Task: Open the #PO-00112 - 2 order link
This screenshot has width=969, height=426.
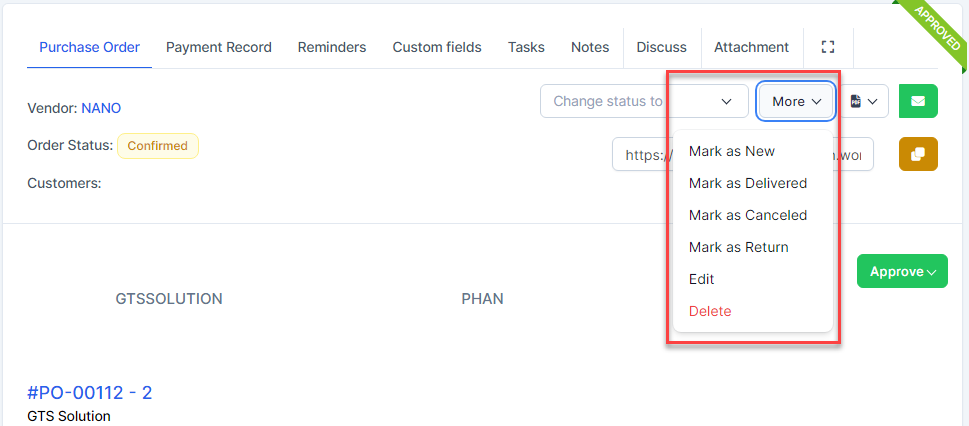Action: click(x=90, y=392)
